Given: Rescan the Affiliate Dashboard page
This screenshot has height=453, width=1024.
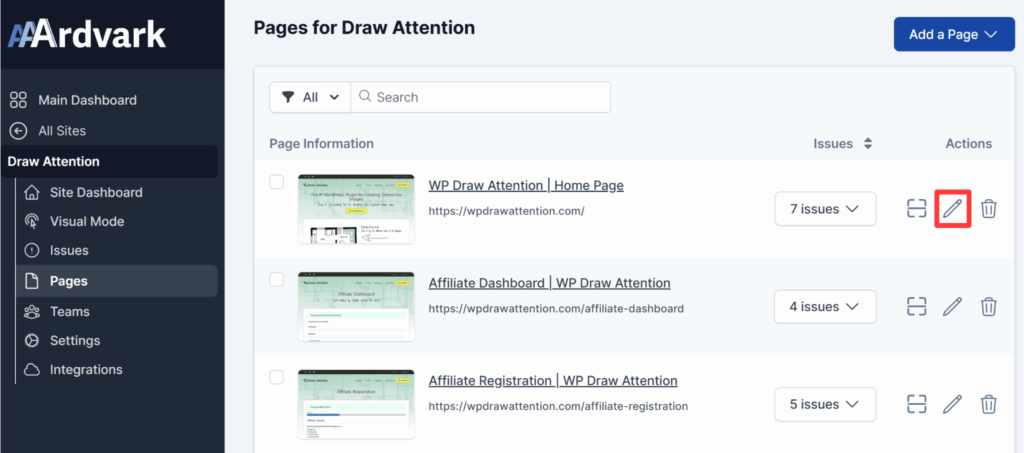Looking at the screenshot, I should [x=917, y=306].
